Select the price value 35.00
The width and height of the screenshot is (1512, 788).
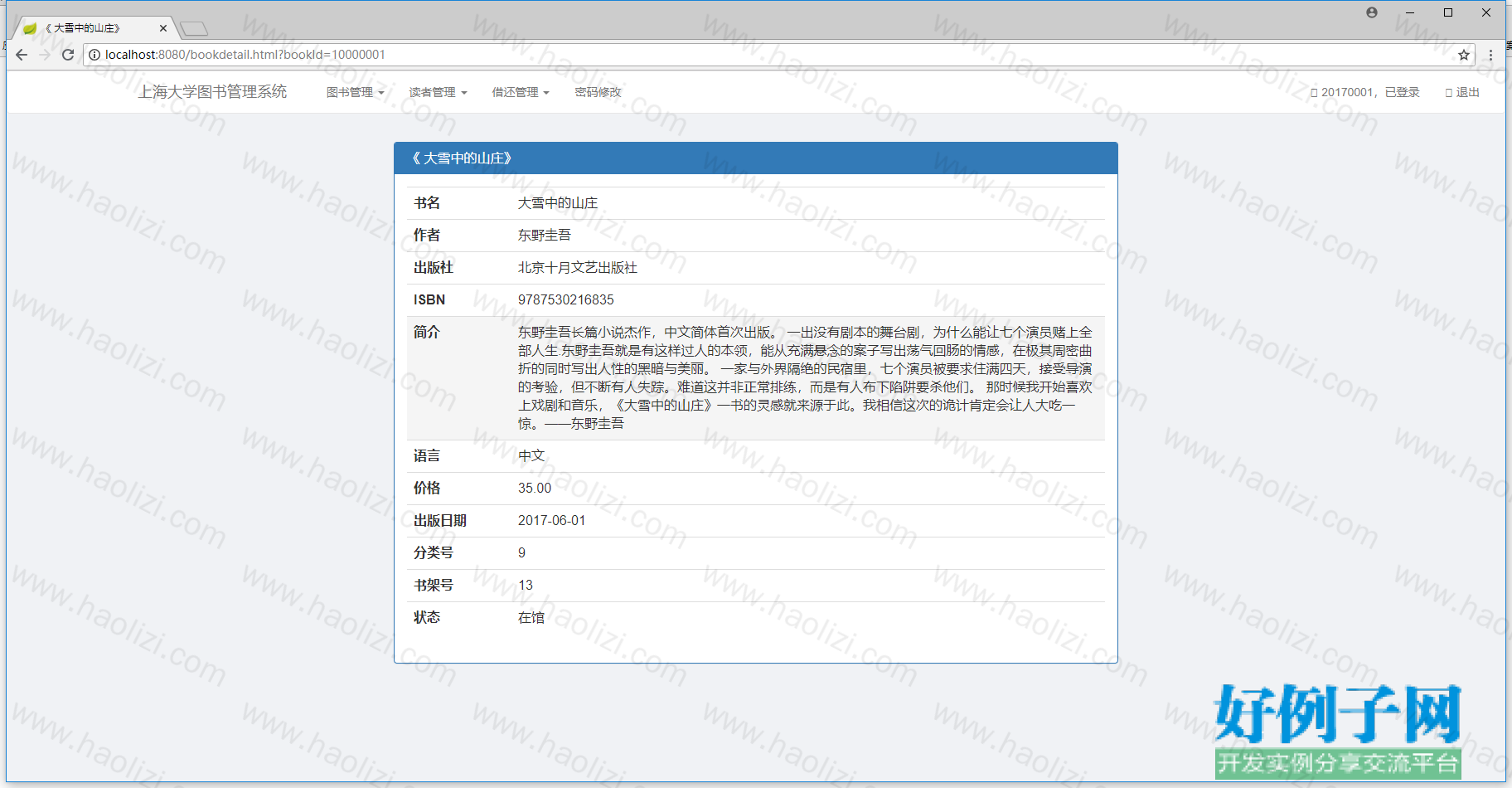(535, 489)
